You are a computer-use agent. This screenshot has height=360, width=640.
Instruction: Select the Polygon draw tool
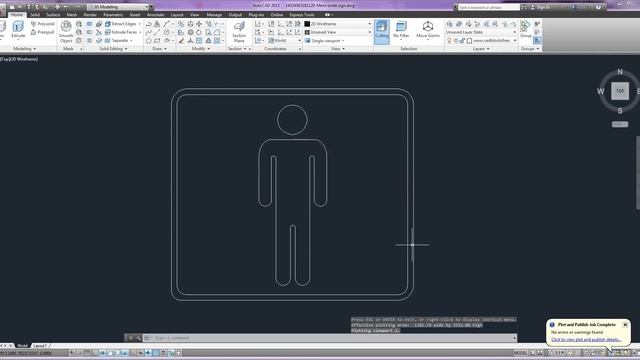pos(149,40)
